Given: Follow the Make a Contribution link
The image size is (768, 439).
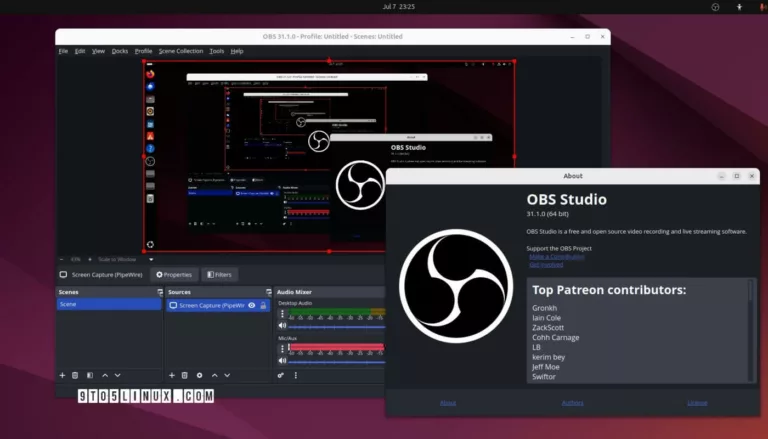Looking at the screenshot, I should tap(556, 257).
